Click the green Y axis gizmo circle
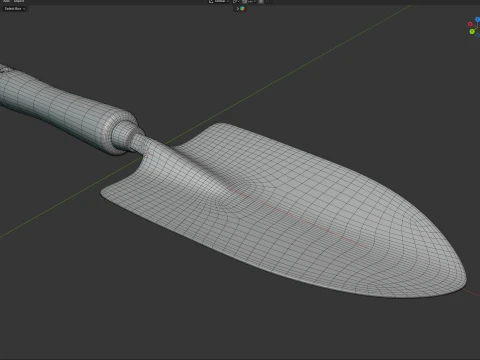Image resolution: width=480 pixels, height=360 pixels. [472, 32]
